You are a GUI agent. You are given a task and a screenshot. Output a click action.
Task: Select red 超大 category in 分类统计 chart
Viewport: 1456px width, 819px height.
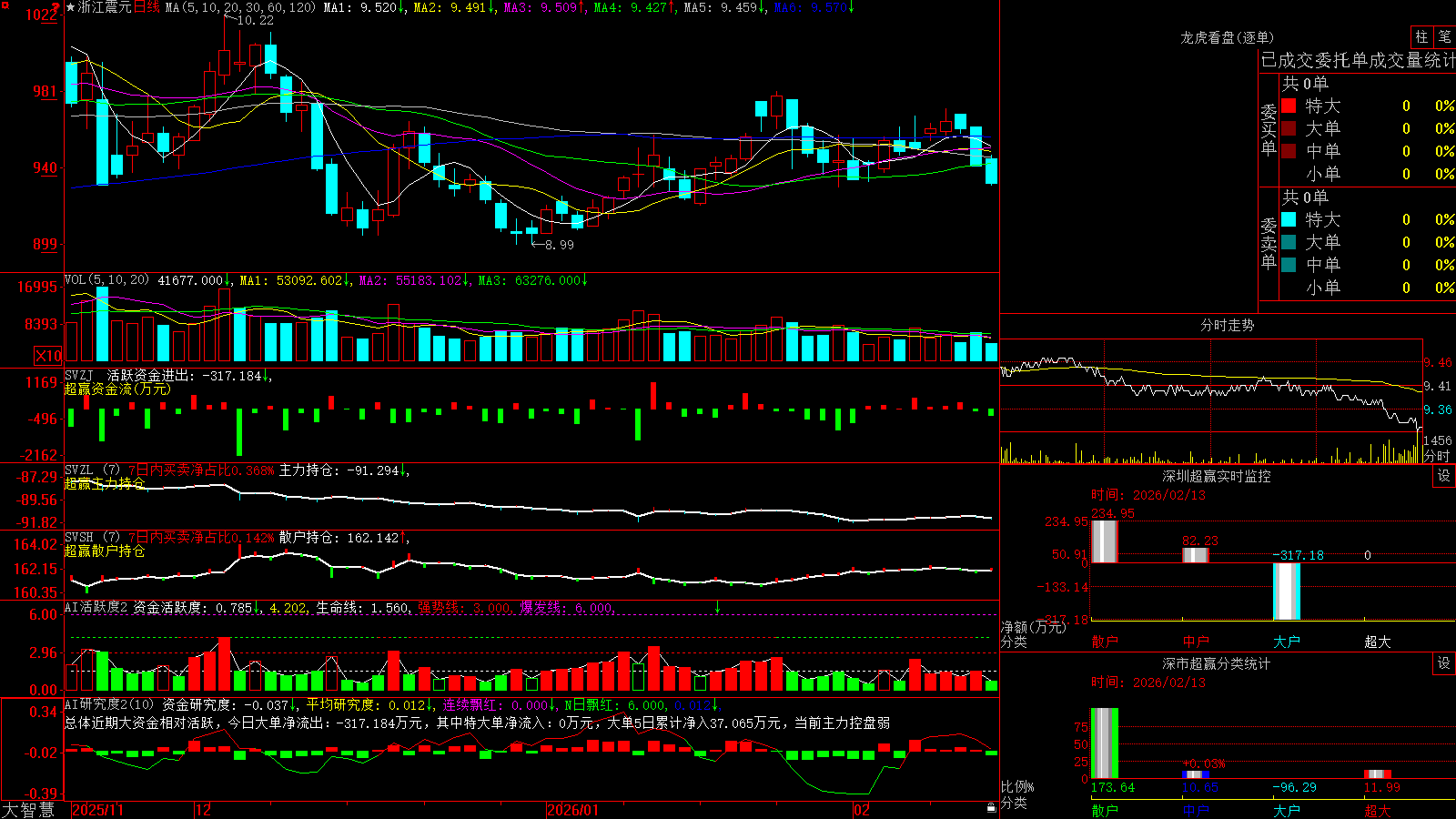pos(1378,810)
